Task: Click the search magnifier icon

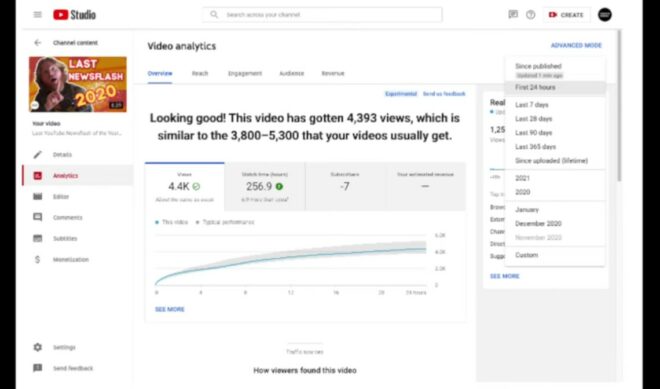Action: coord(214,15)
